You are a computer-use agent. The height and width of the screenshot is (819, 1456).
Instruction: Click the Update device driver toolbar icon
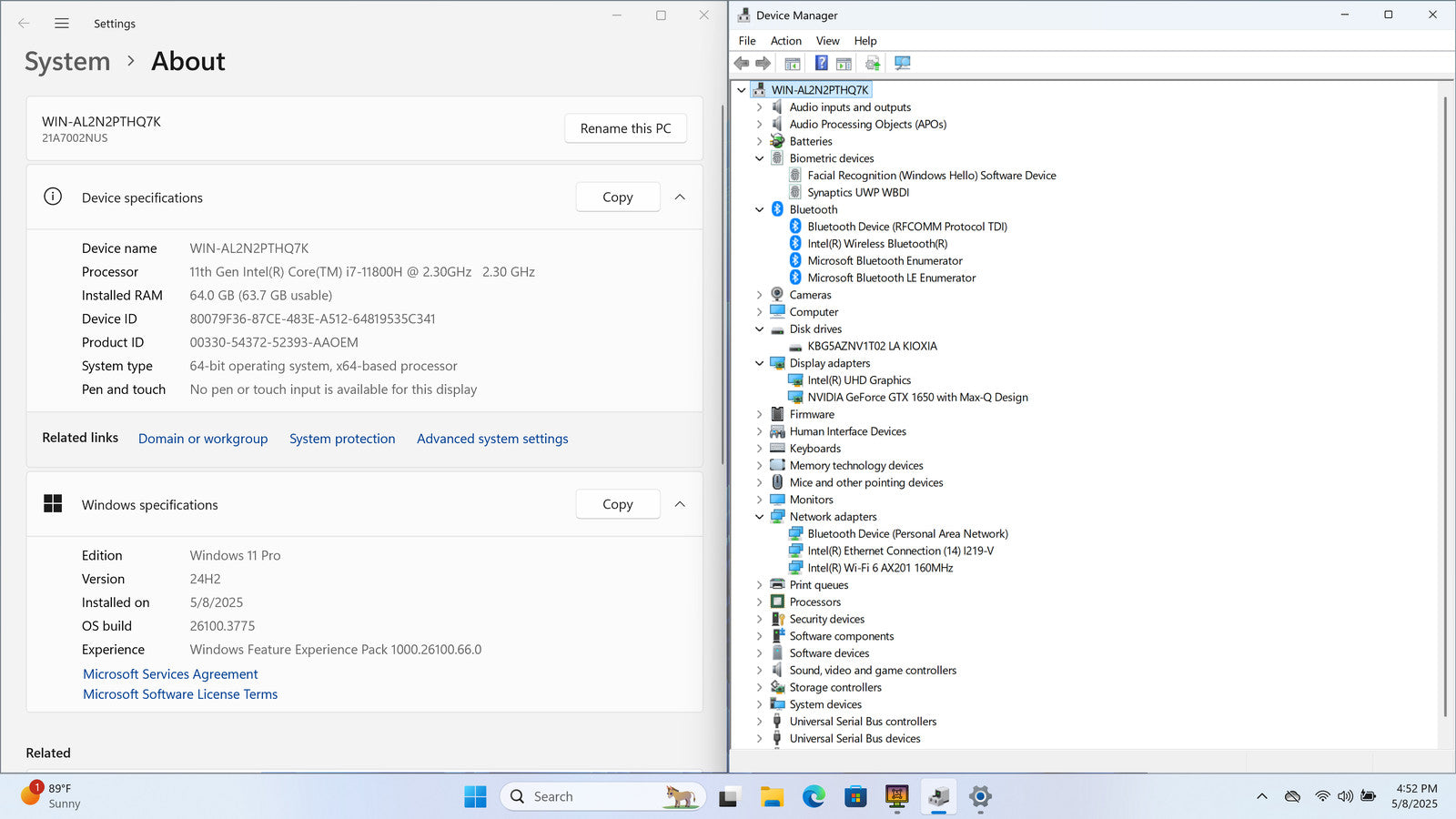click(x=873, y=63)
